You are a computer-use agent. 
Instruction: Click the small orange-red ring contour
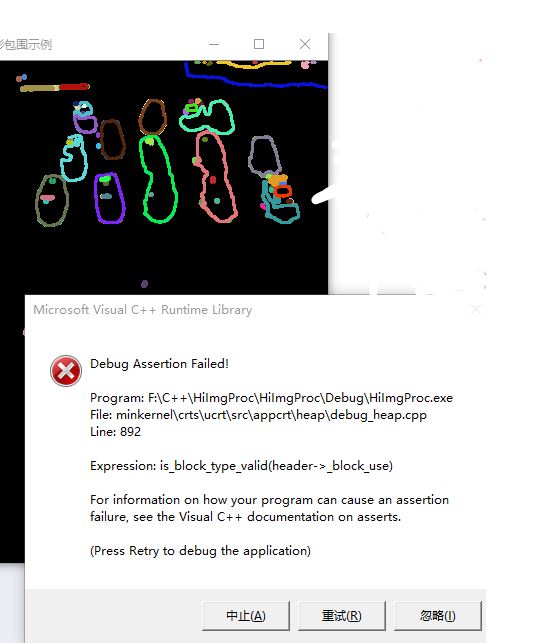[x=283, y=191]
